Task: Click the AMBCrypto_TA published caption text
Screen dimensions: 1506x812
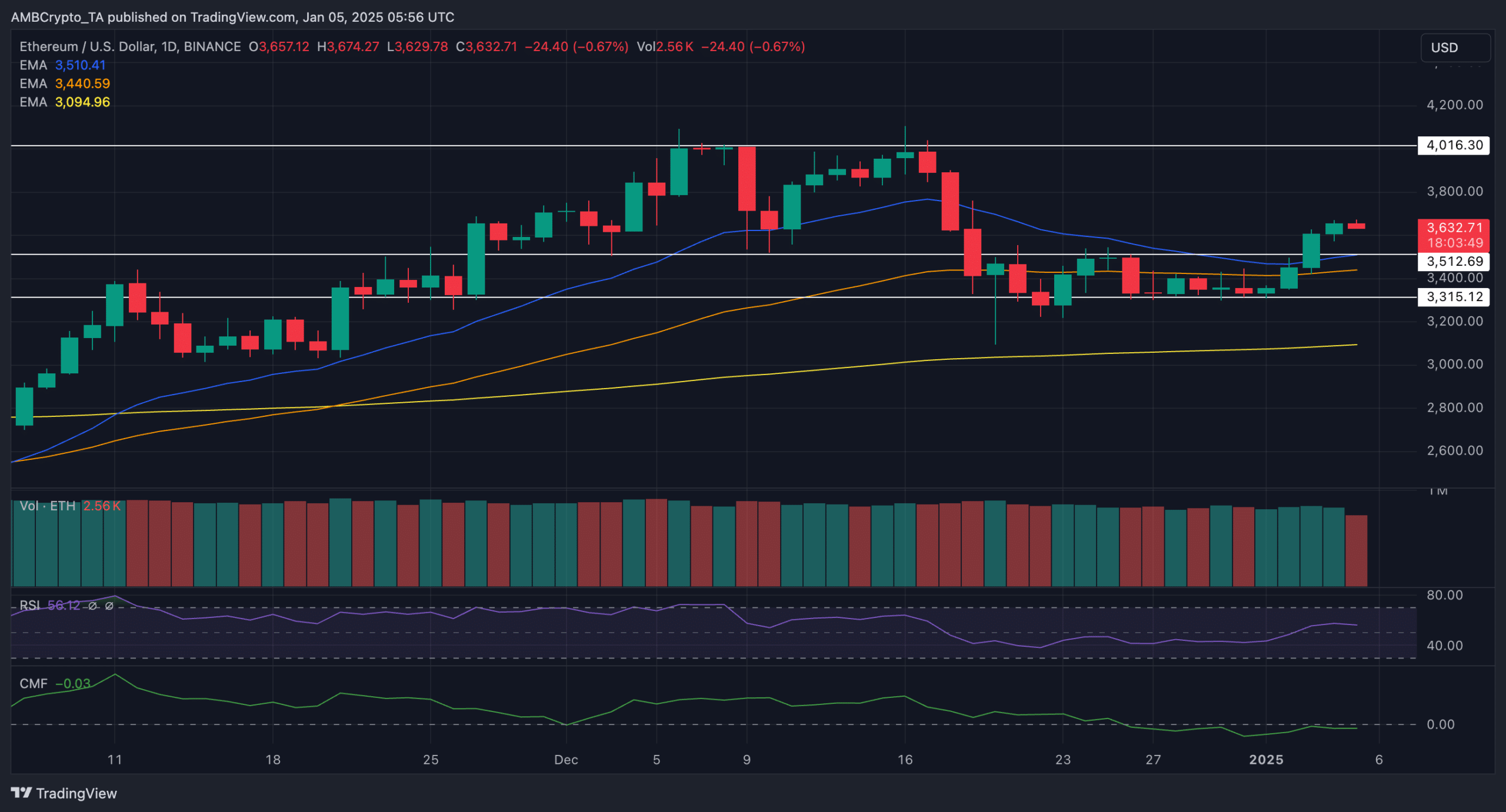Action: click(x=232, y=17)
